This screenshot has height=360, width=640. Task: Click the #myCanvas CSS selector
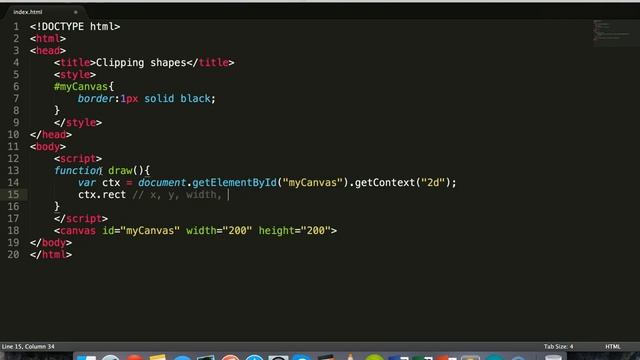tap(81, 87)
